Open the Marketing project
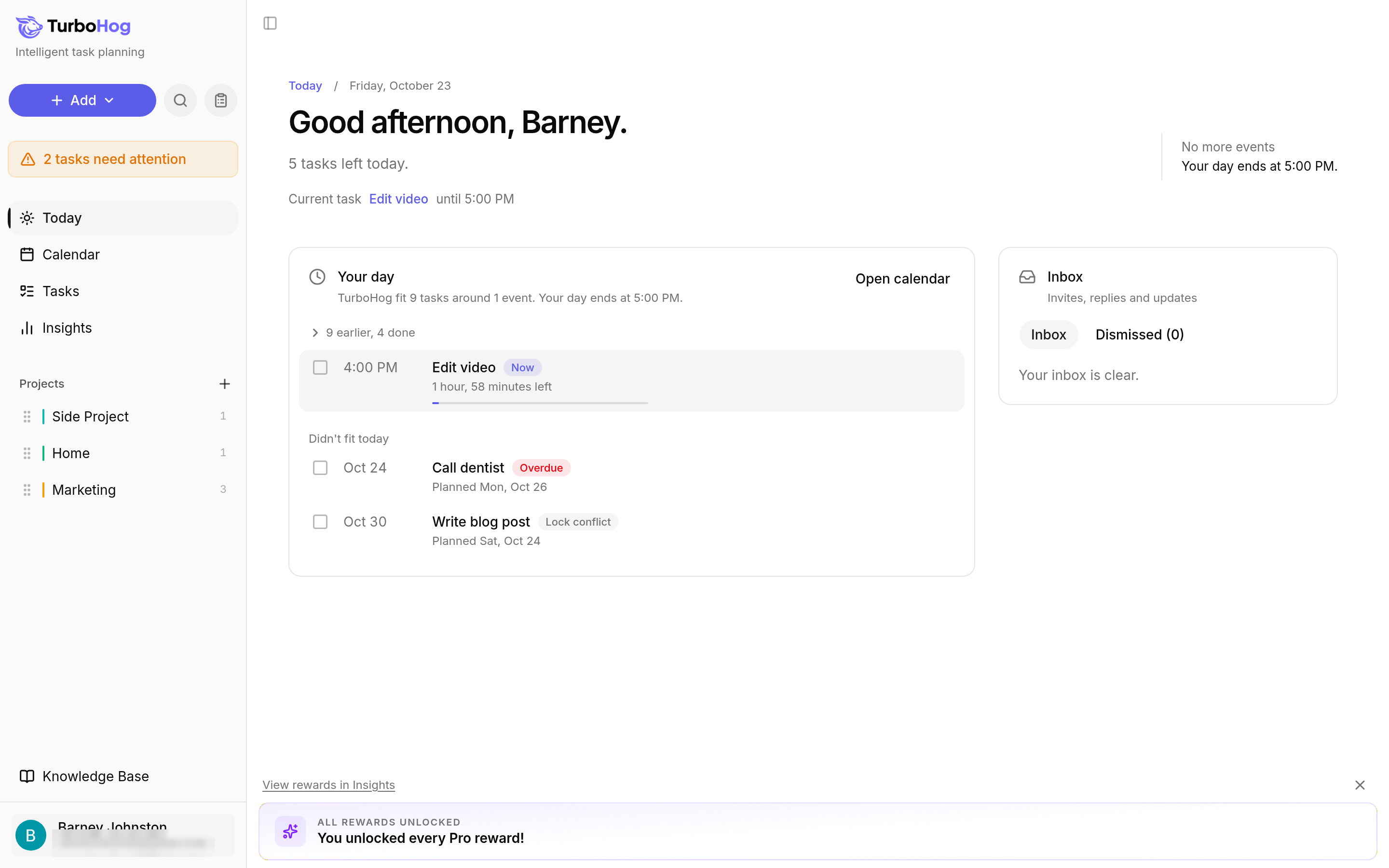The width and height of the screenshot is (1389, 868). point(123,489)
